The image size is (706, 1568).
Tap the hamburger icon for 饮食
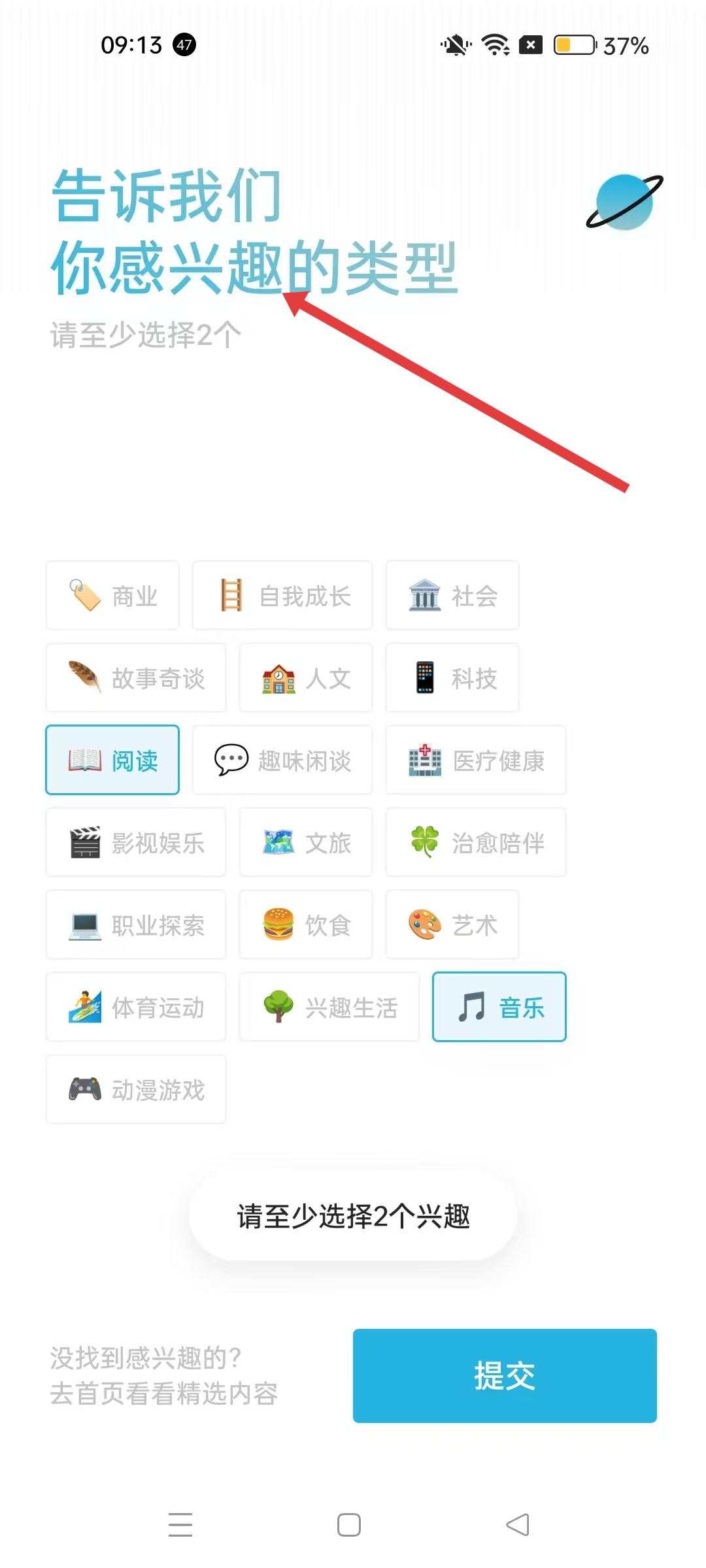pos(278,924)
